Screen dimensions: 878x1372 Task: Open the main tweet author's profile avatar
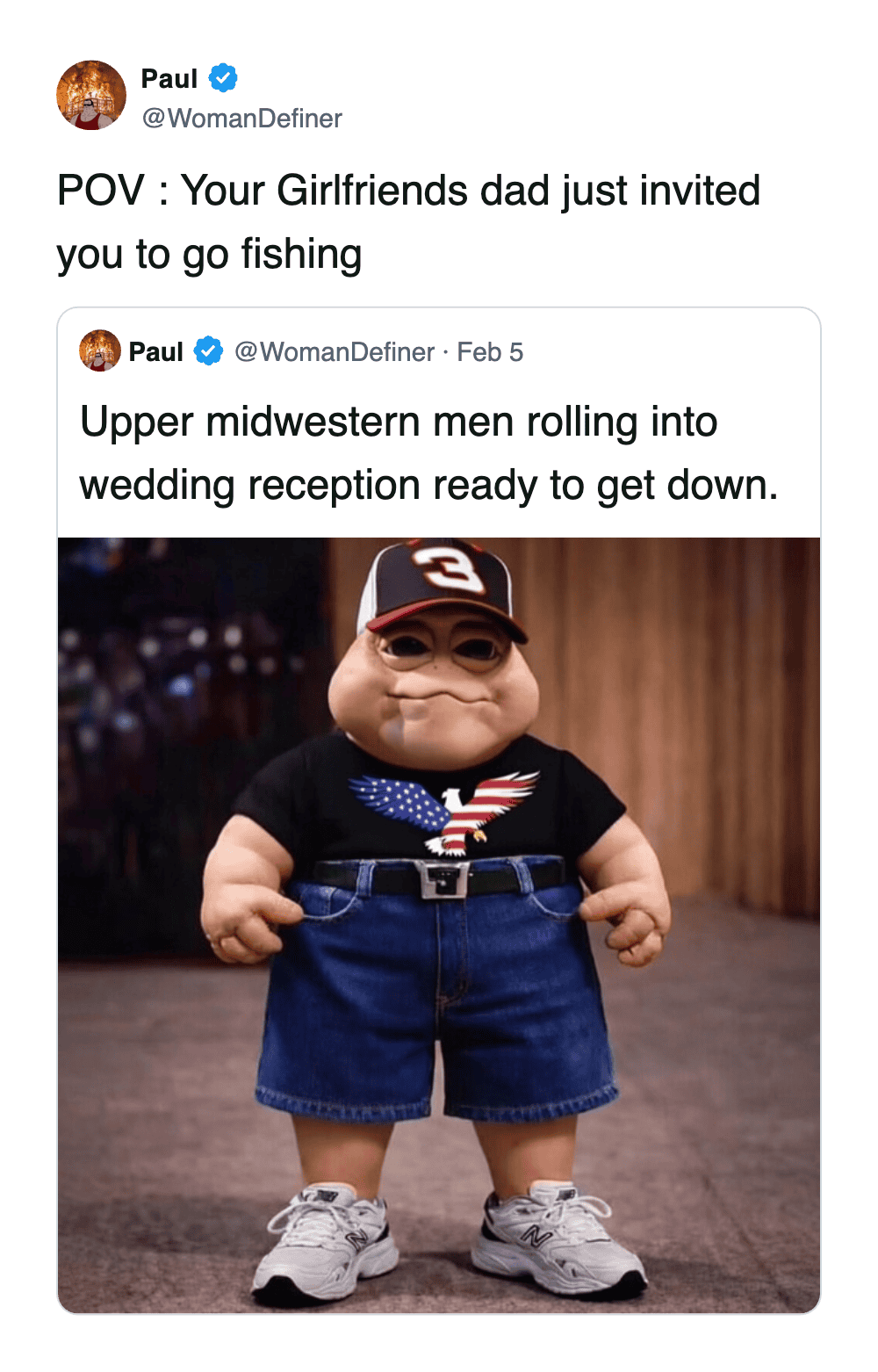tap(91, 96)
